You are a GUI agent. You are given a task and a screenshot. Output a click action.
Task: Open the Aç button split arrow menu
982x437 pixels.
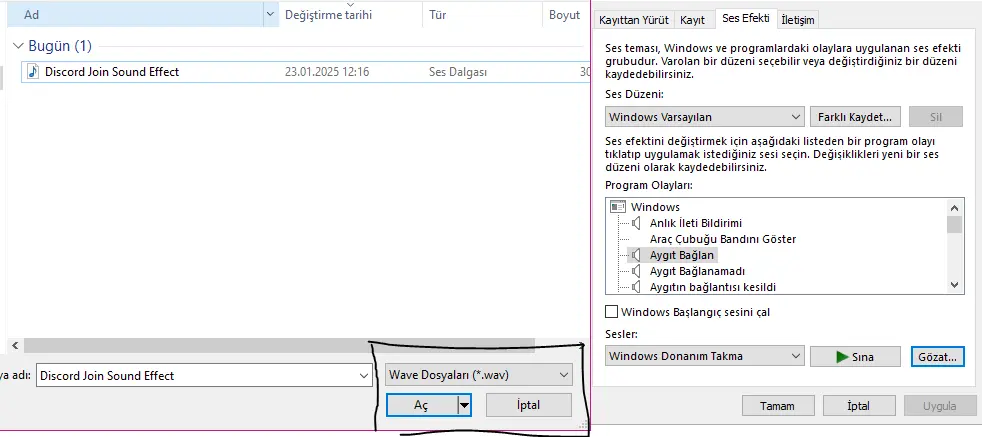(x=464, y=405)
